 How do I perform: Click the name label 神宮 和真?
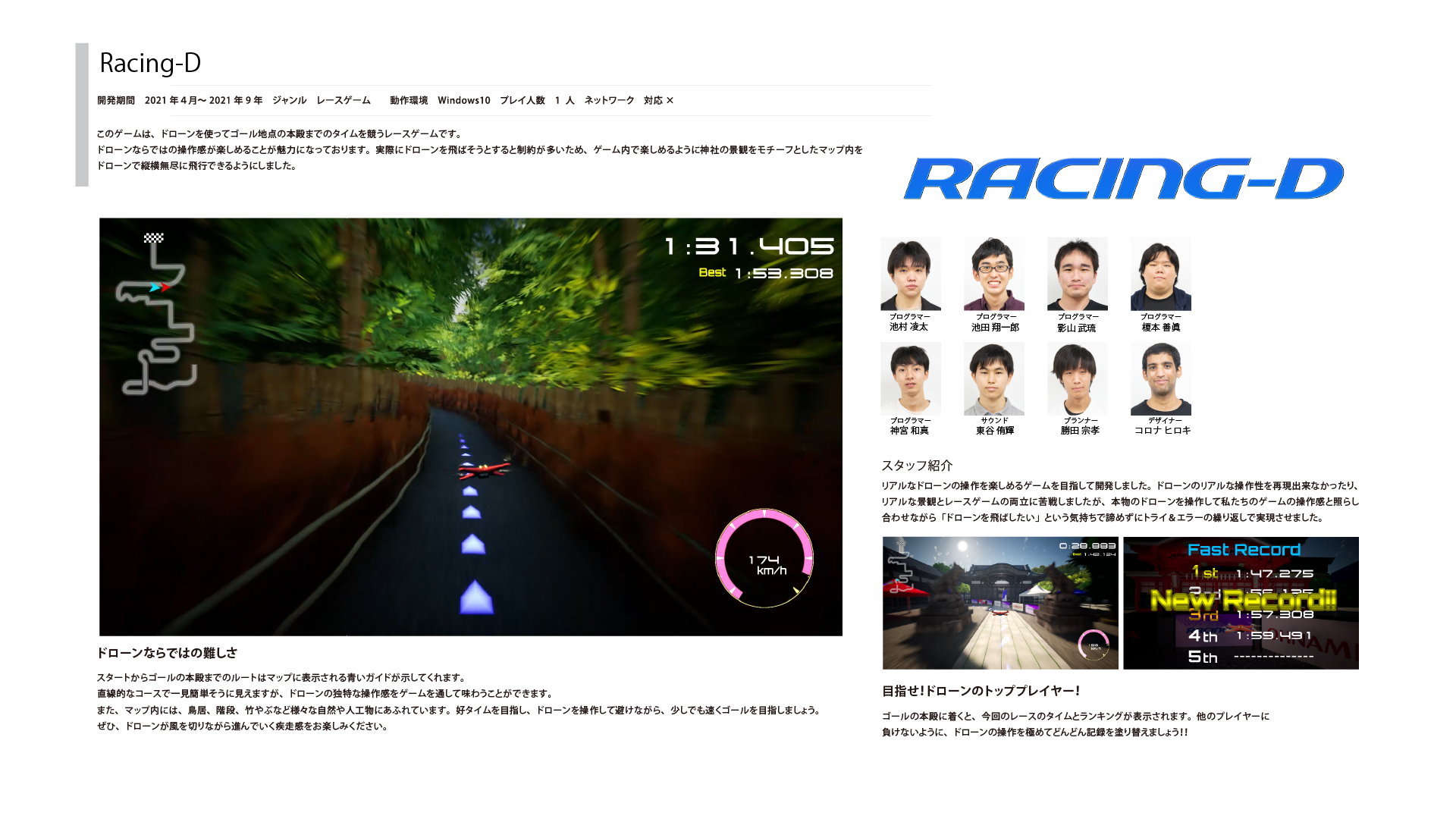(909, 431)
